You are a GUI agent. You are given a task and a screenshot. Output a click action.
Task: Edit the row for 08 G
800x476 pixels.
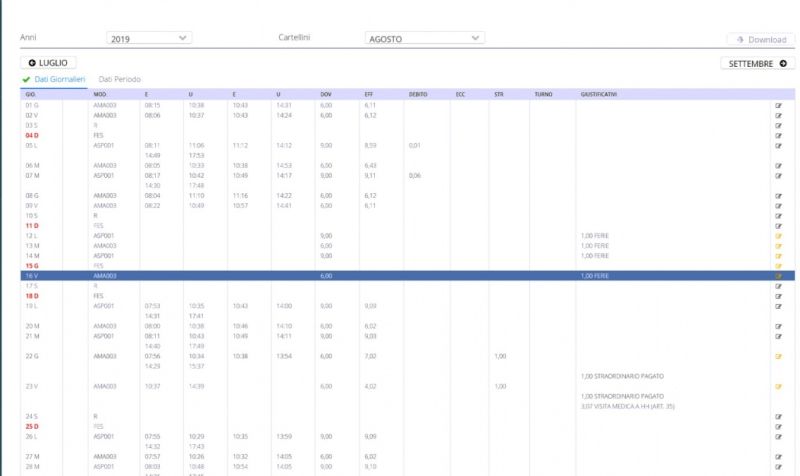pyautogui.click(x=778, y=196)
